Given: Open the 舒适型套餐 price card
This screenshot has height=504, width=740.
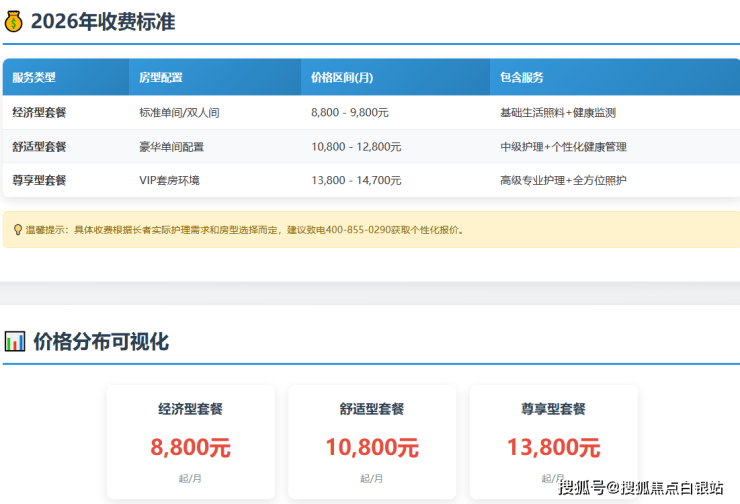Looking at the screenshot, I should 372,442.
